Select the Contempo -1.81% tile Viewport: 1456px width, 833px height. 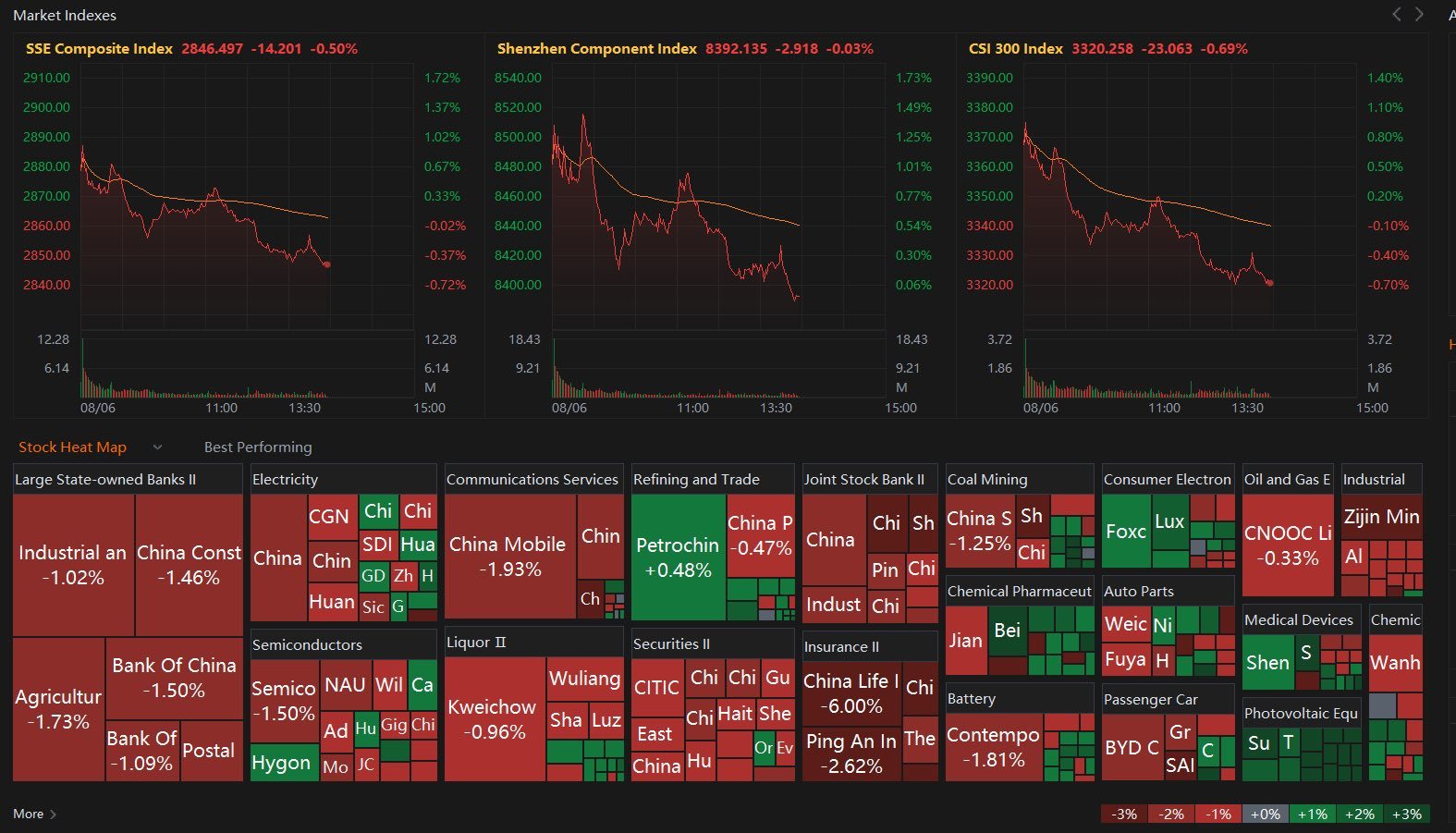click(x=994, y=747)
